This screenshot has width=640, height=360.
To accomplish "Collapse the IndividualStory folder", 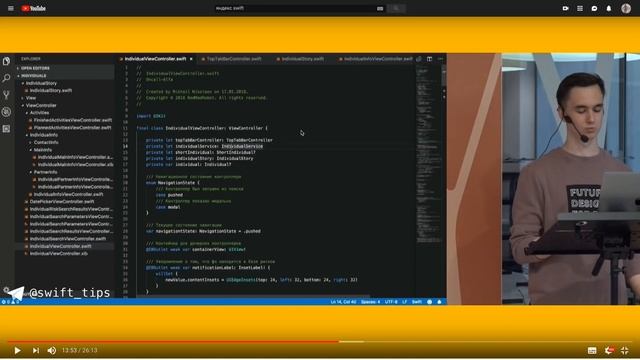I will click(x=41, y=83).
